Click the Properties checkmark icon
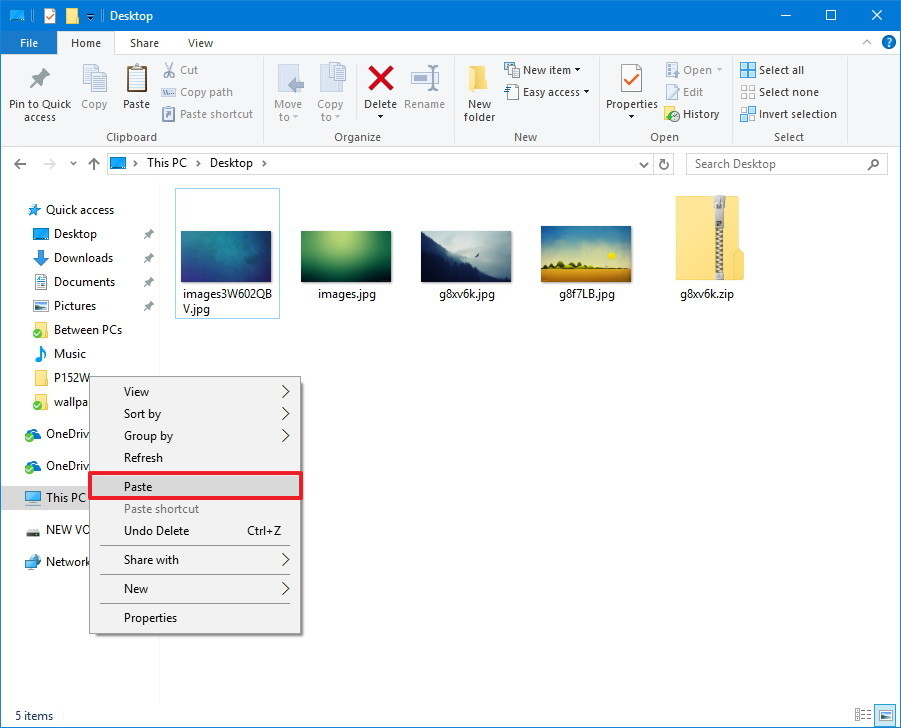The height and width of the screenshot is (728, 901). tap(632, 79)
